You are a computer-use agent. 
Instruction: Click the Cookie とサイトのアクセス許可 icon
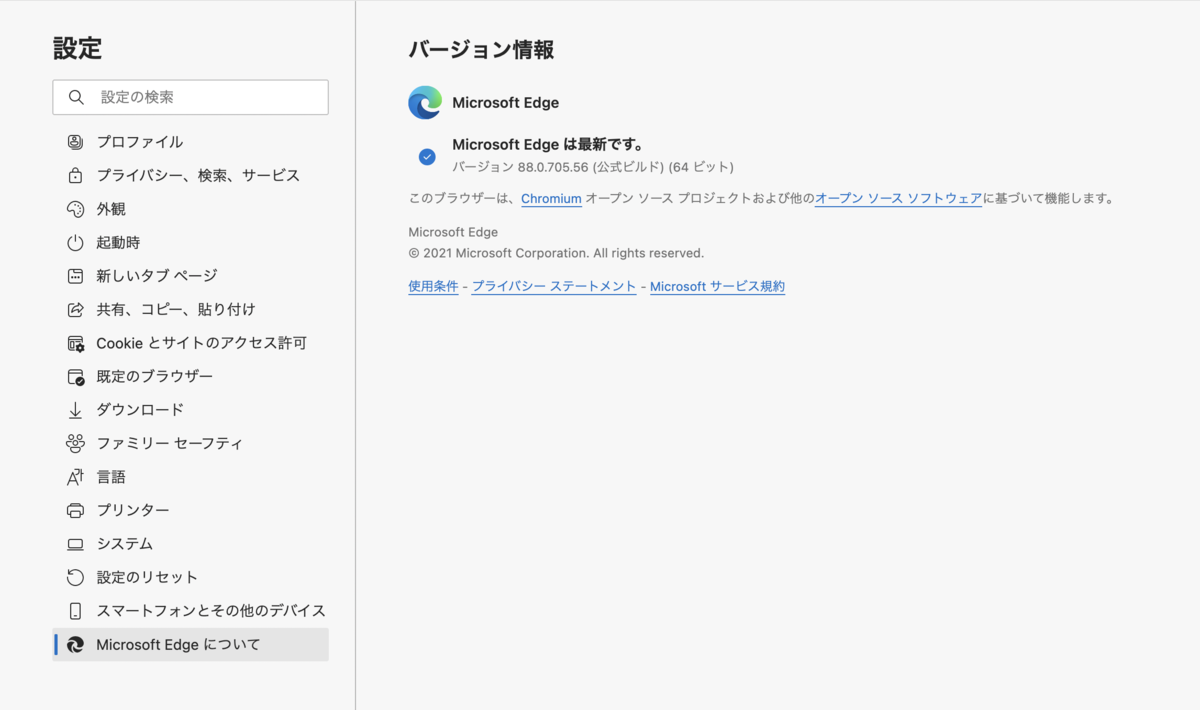(75, 343)
